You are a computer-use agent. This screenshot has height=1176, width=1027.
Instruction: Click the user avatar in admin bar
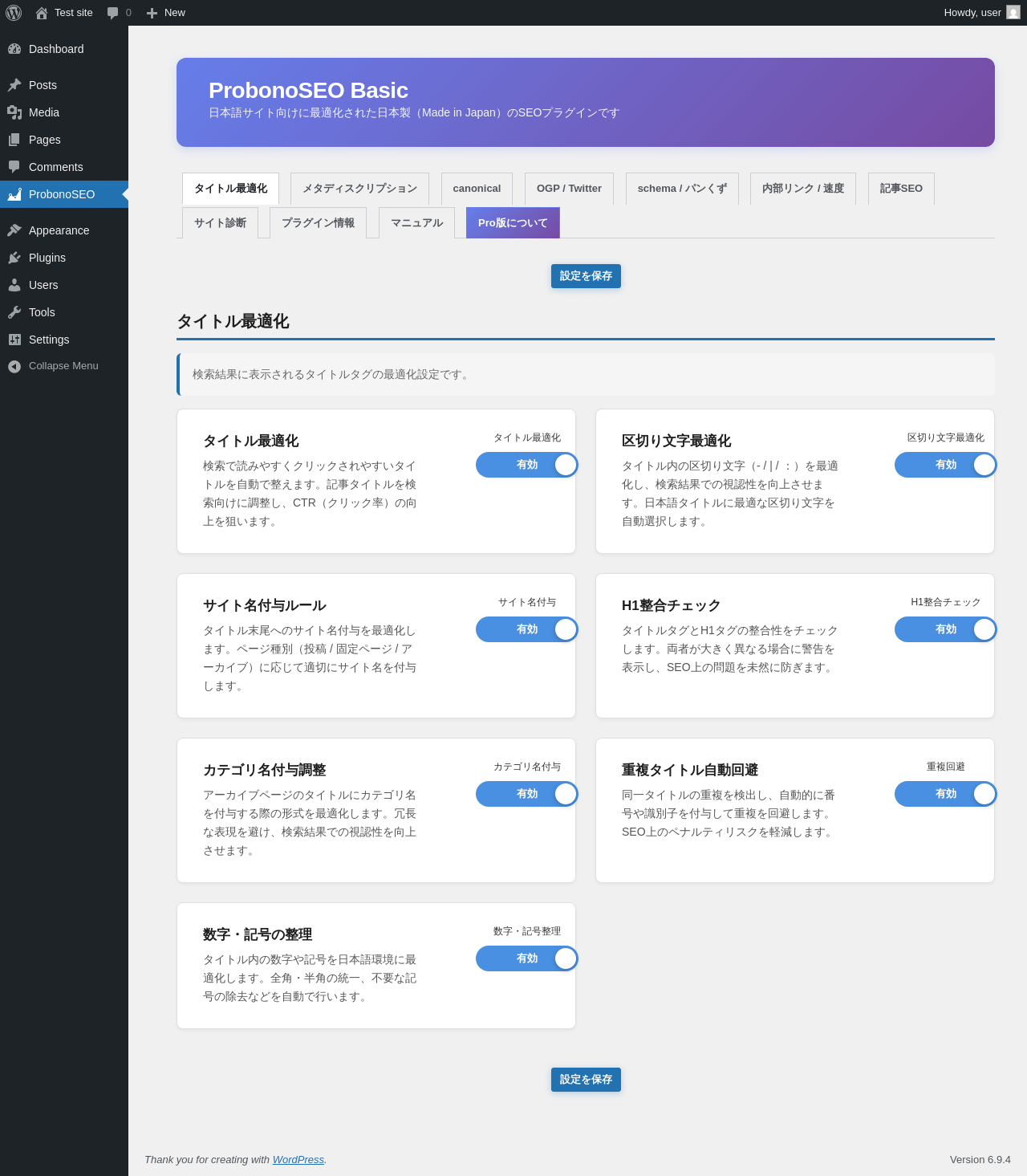pyautogui.click(x=1013, y=13)
